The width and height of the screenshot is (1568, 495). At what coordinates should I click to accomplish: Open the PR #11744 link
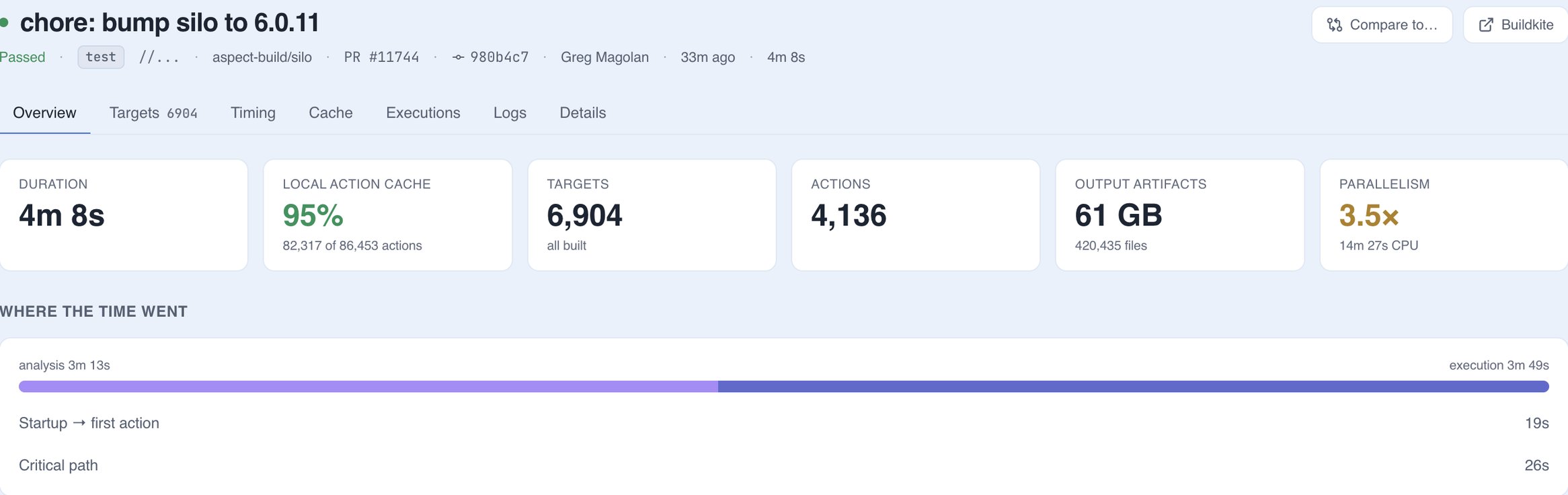tap(381, 57)
